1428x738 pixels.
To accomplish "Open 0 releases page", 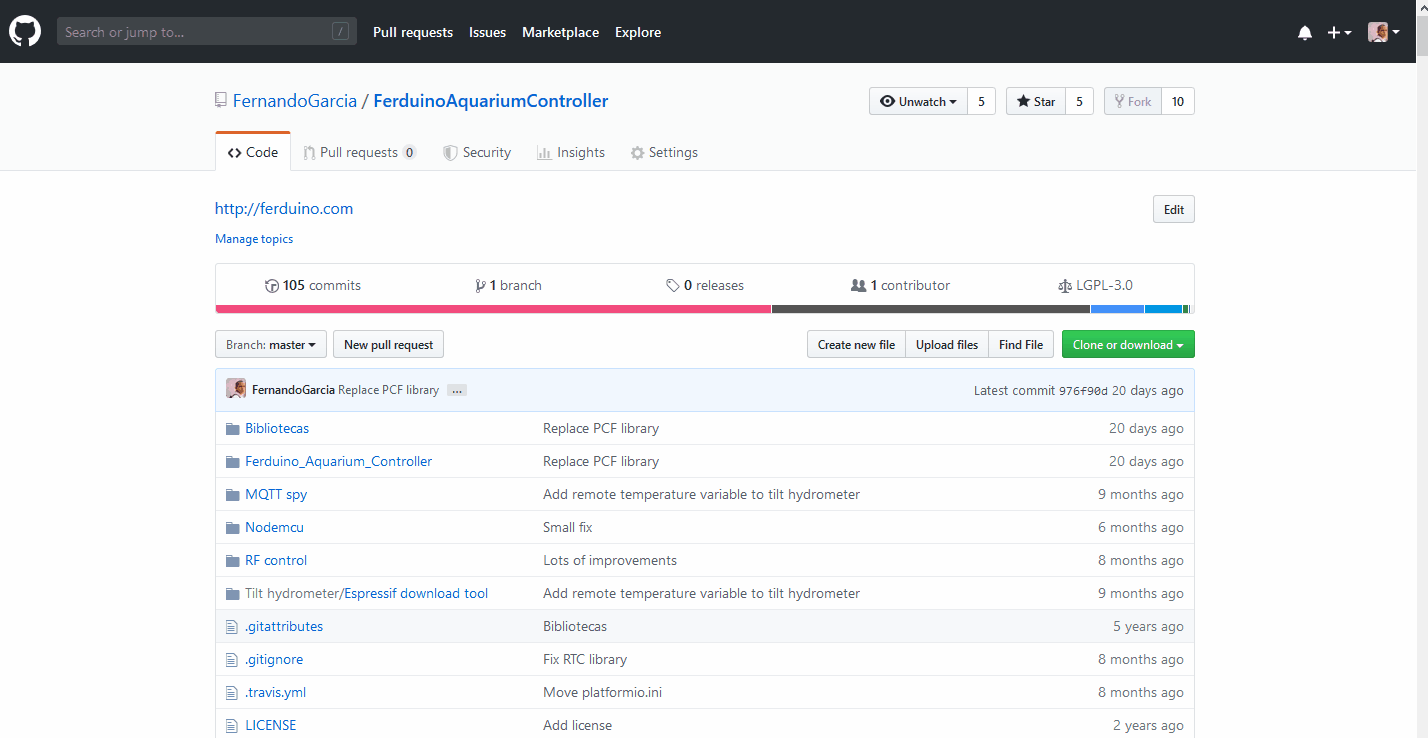I will click(x=705, y=285).
